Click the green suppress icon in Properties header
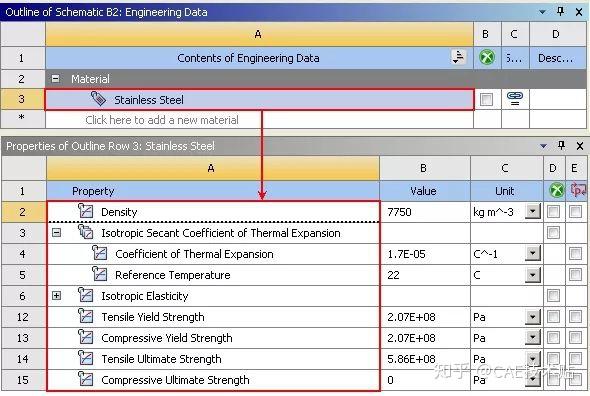 556,190
